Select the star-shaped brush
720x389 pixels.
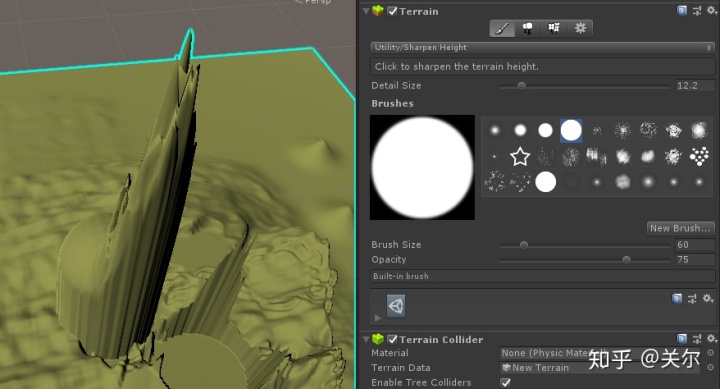click(x=520, y=157)
